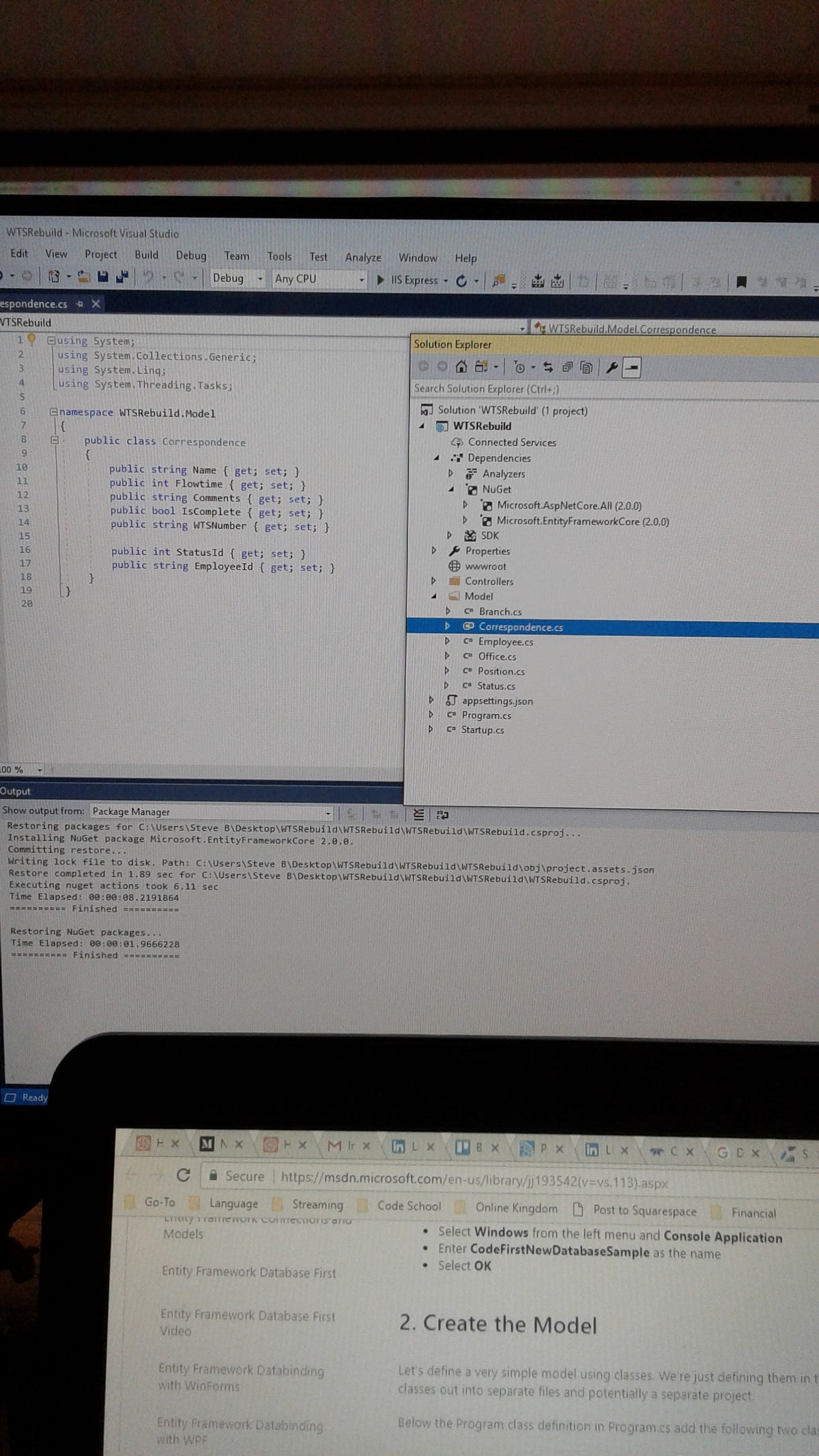819x1456 pixels.
Task: Toggle Word Wrap icon in Output panel
Action: point(442,815)
